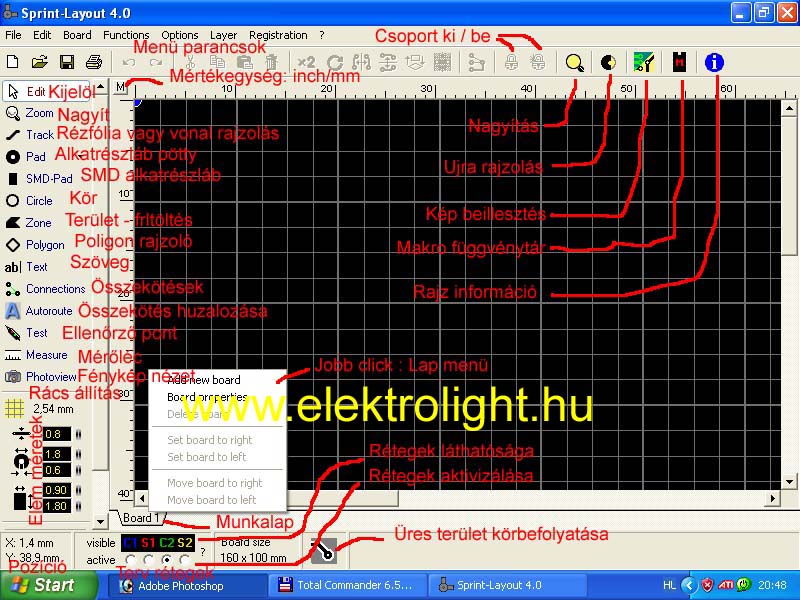
Task: Open the Macro library icon
Action: 680,62
